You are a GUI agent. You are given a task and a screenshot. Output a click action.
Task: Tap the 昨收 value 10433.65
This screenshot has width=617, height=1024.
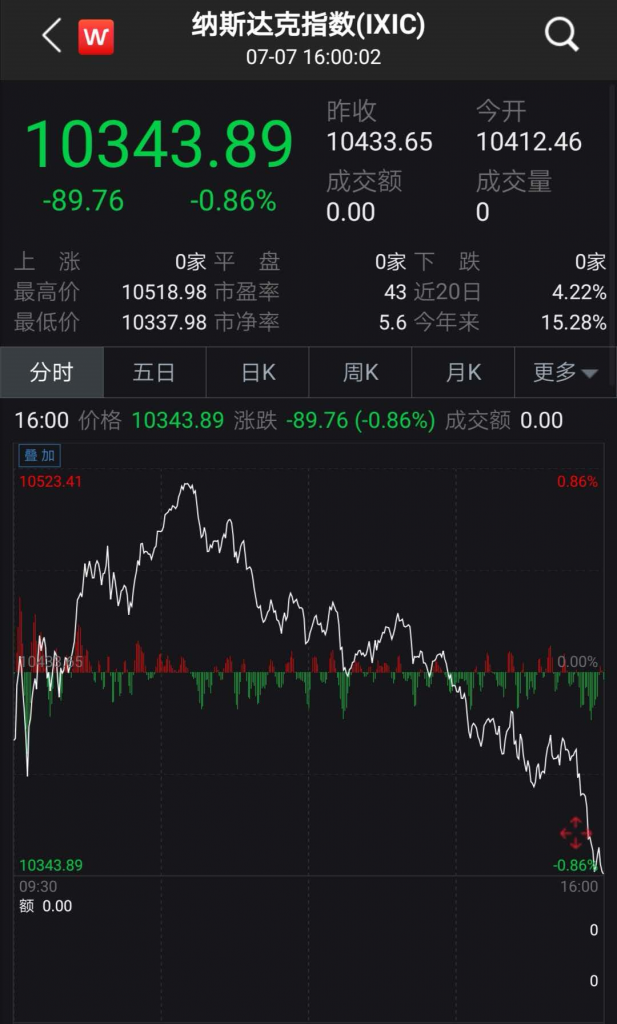coord(379,142)
